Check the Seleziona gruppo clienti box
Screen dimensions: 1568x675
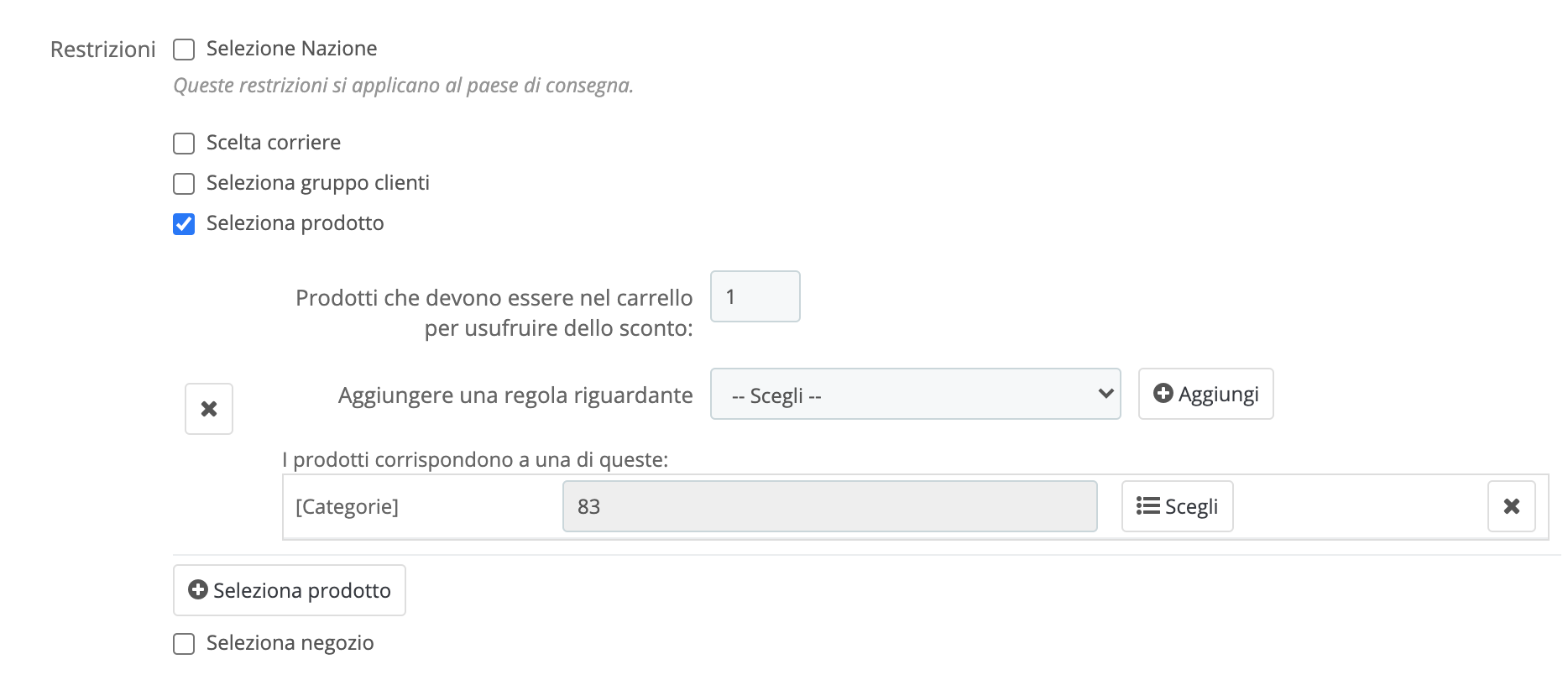(x=184, y=184)
